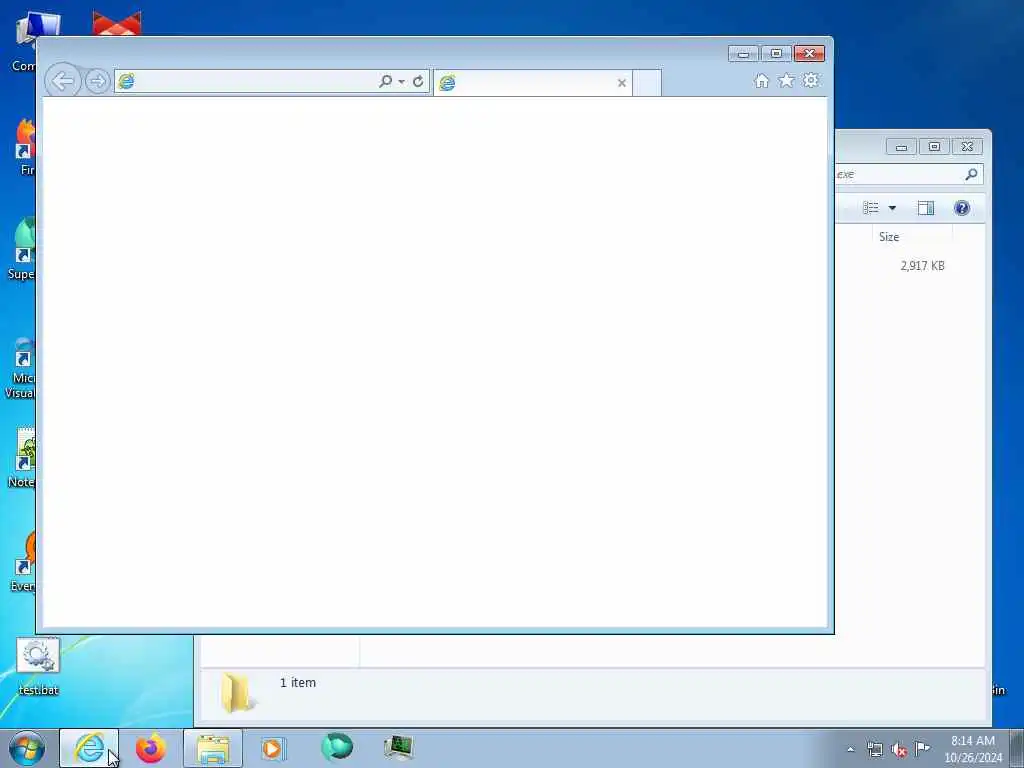1024x768 pixels.
Task: Open a new tab in Internet Explorer
Action: [x=647, y=83]
